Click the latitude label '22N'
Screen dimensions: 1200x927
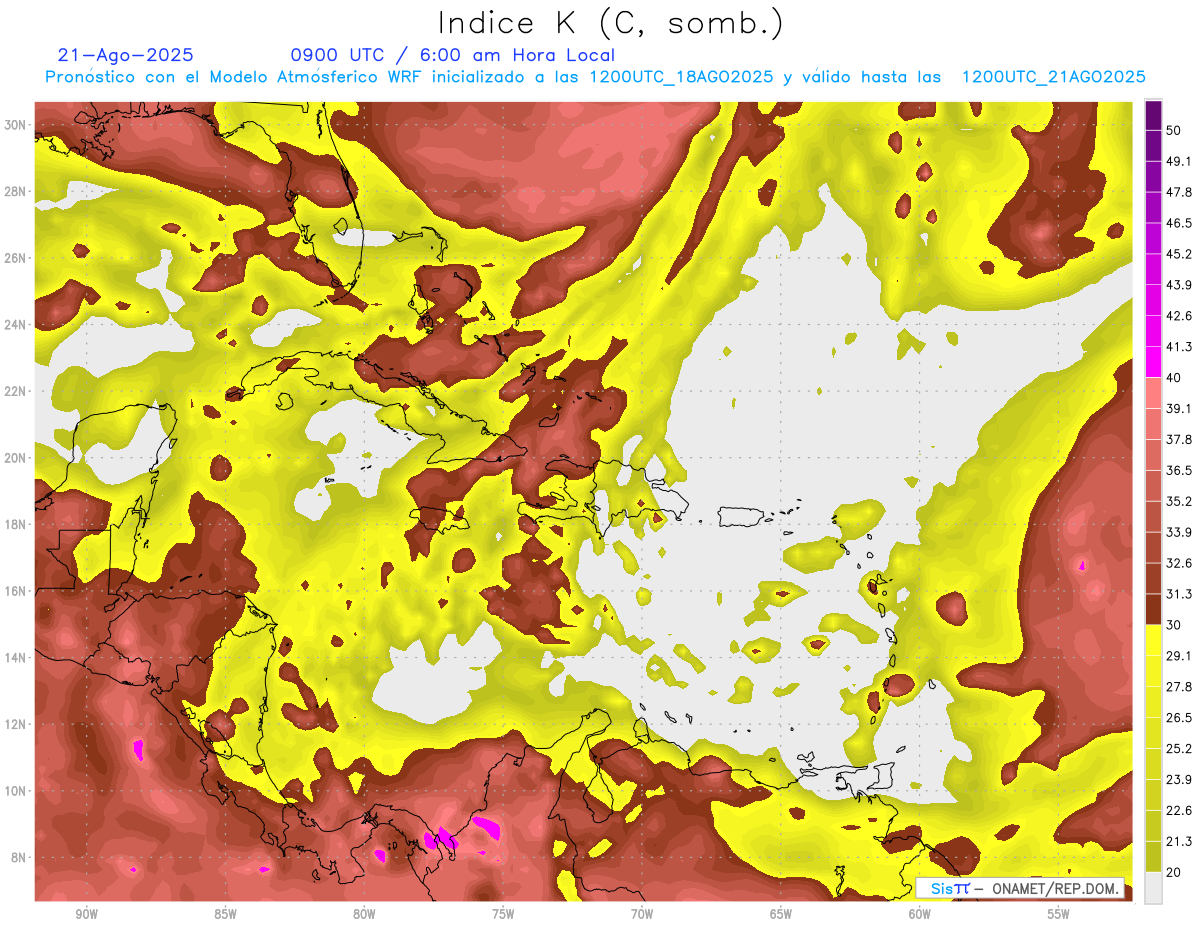[x=14, y=391]
